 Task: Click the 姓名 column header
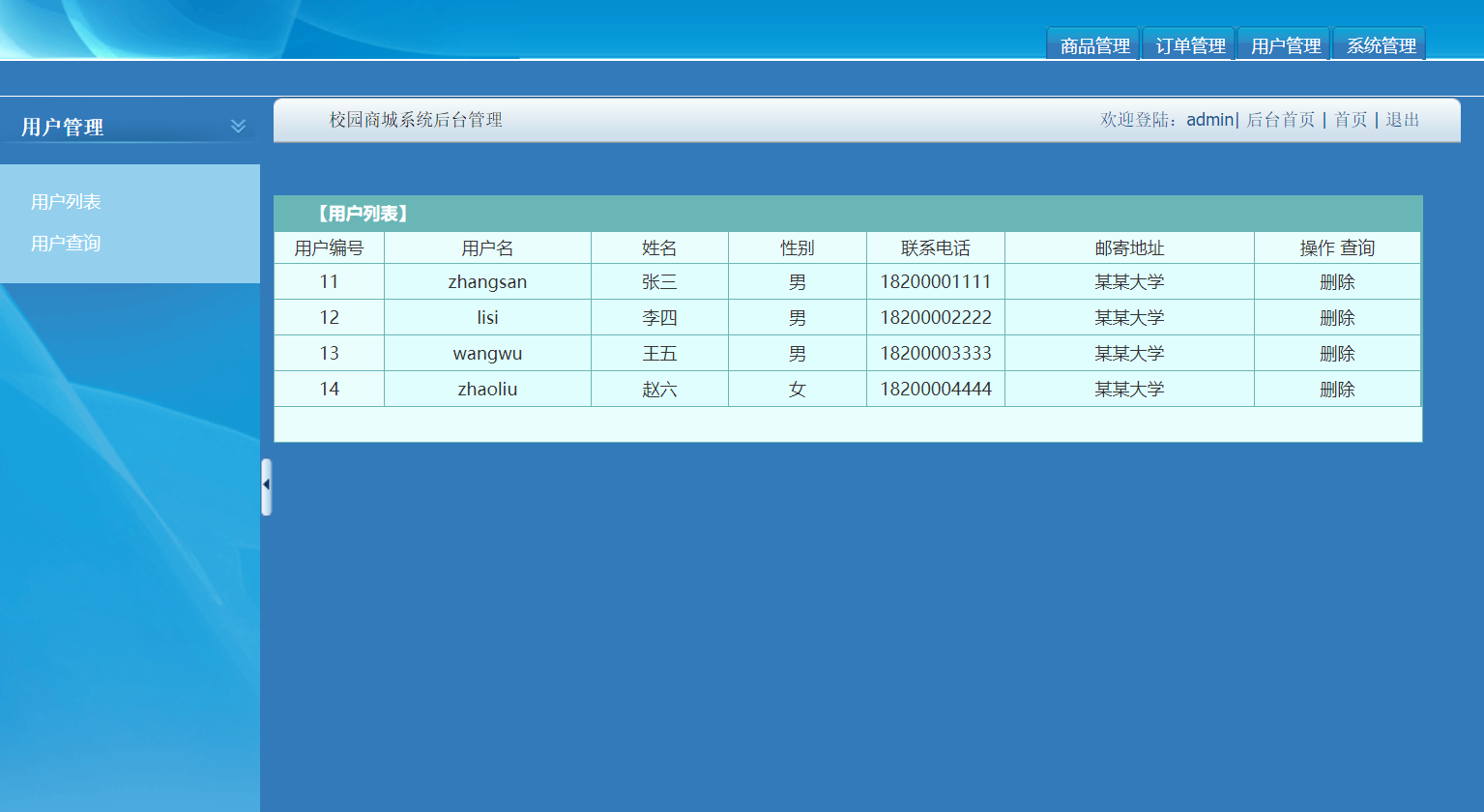click(x=659, y=248)
